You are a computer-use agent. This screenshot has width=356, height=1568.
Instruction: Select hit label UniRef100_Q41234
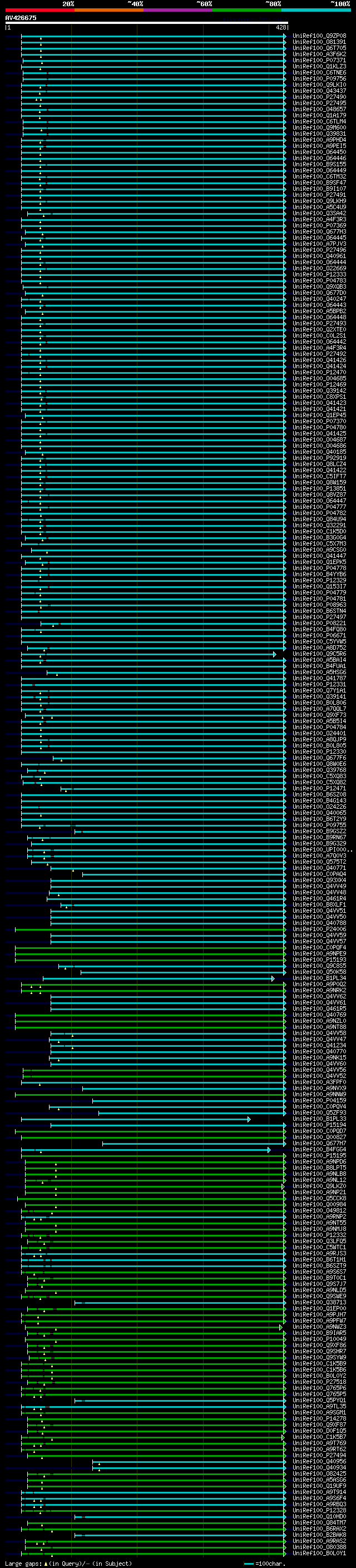pyautogui.click(x=319, y=1045)
